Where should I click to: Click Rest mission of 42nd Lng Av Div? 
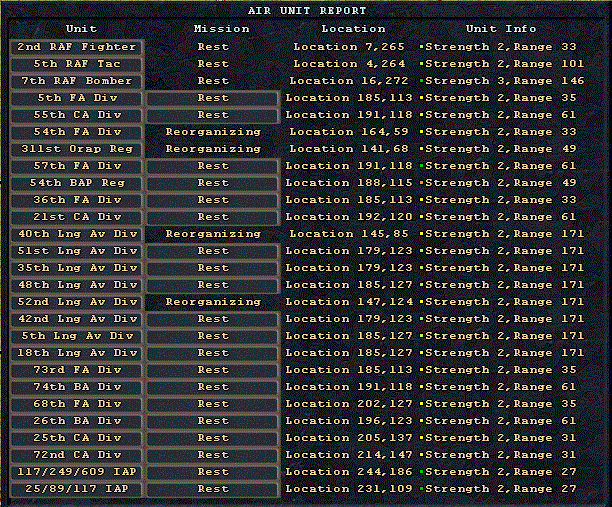point(213,319)
